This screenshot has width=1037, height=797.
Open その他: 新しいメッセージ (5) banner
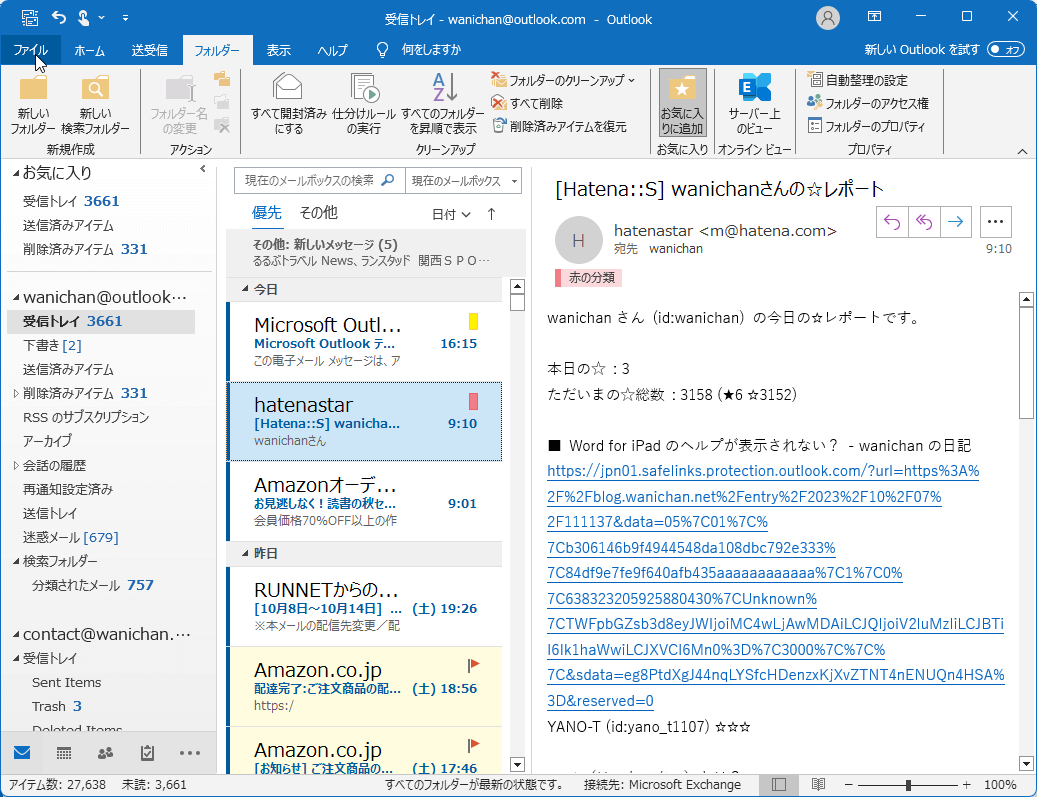[x=376, y=253]
